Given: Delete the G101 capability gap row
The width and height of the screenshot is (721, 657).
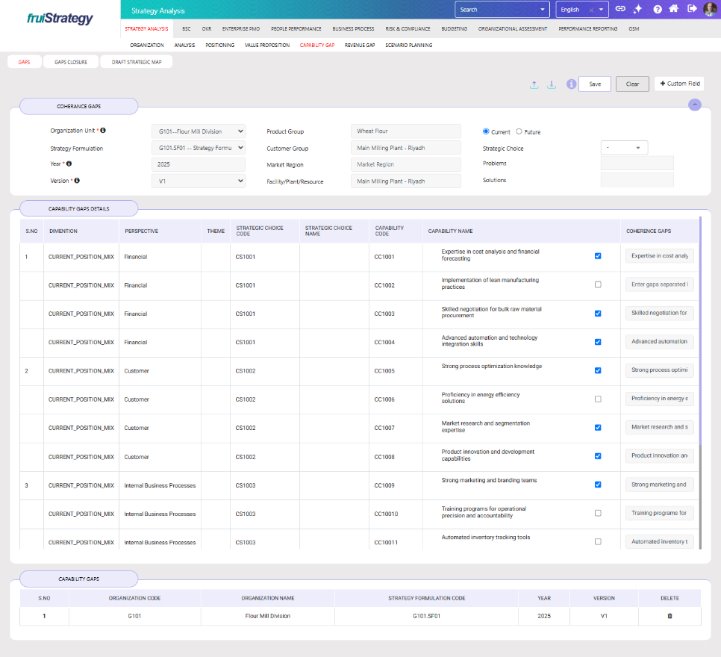Looking at the screenshot, I should 669,616.
